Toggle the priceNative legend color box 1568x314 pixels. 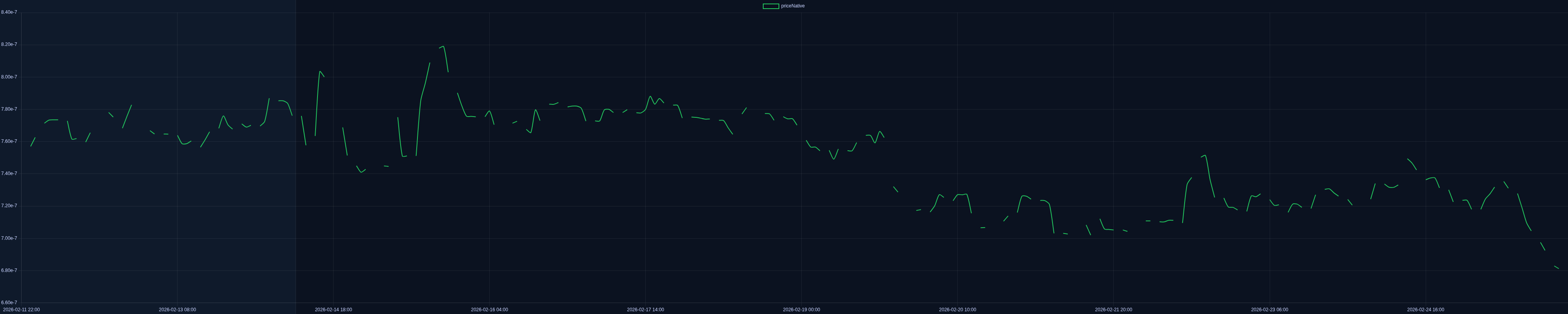[771, 6]
